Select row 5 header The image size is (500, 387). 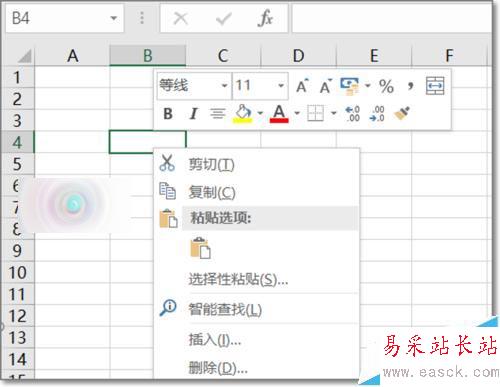tap(17, 164)
